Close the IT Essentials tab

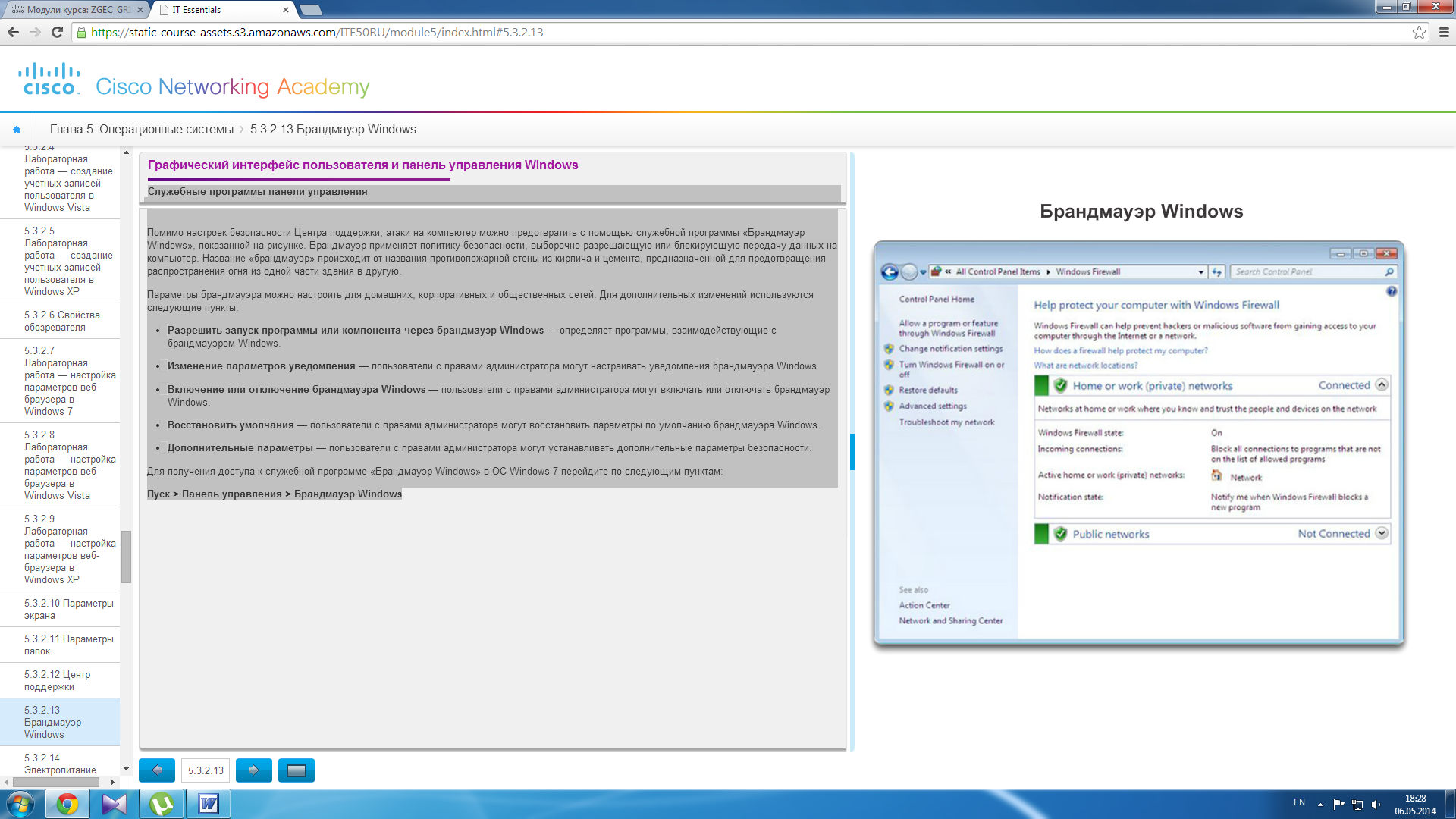tap(285, 10)
